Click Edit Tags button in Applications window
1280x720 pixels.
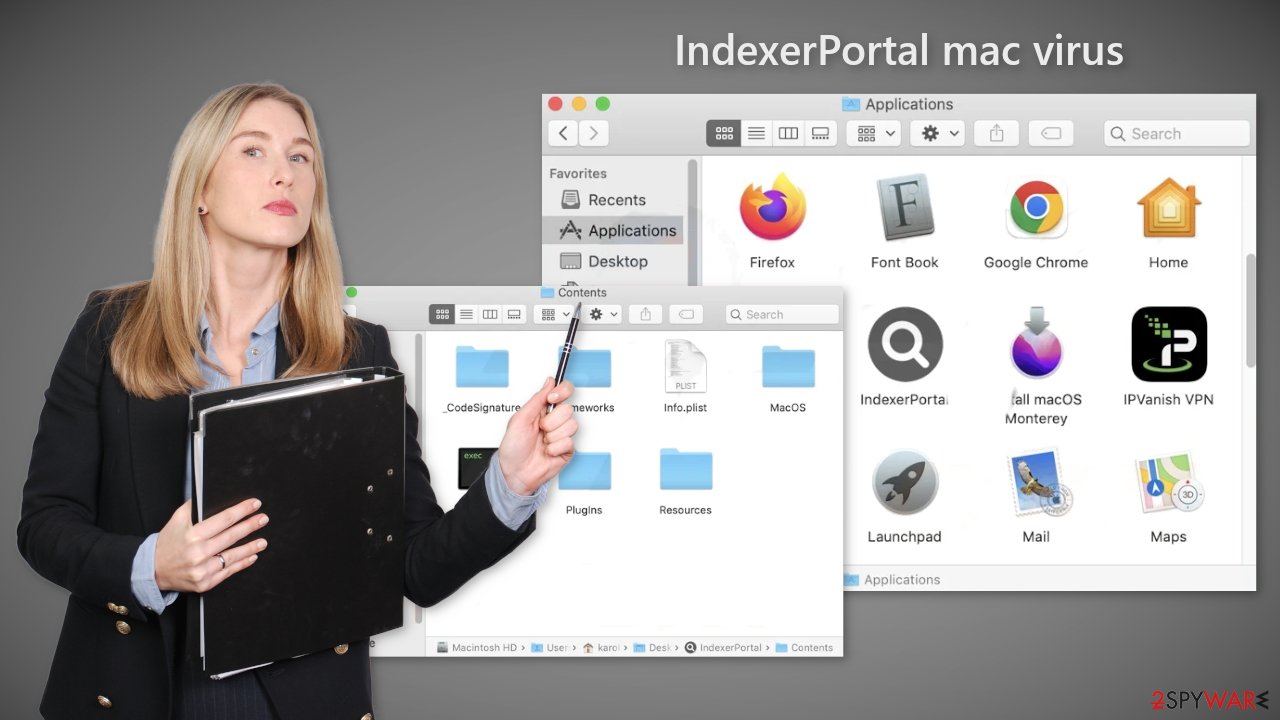tap(1051, 133)
